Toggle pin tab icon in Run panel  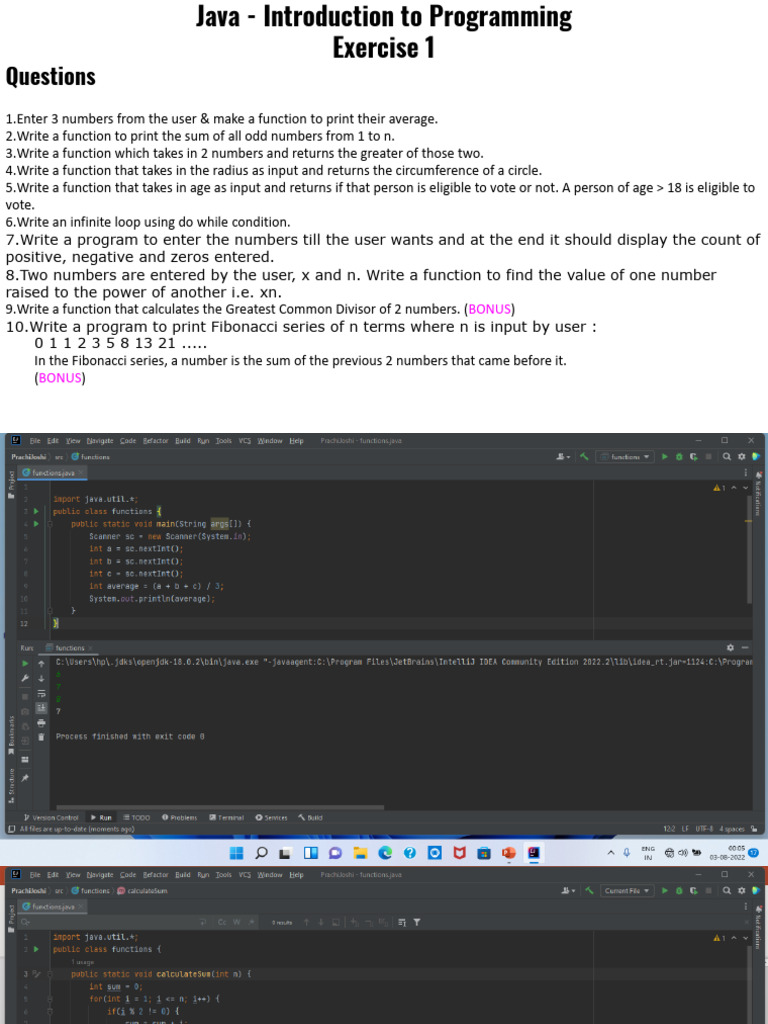pos(25,778)
